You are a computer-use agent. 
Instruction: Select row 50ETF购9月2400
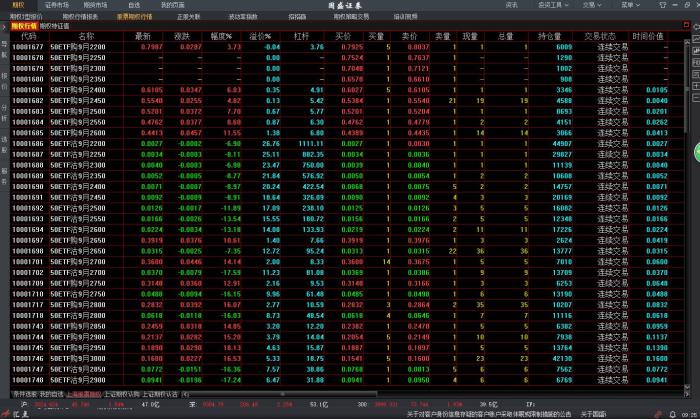point(346,90)
